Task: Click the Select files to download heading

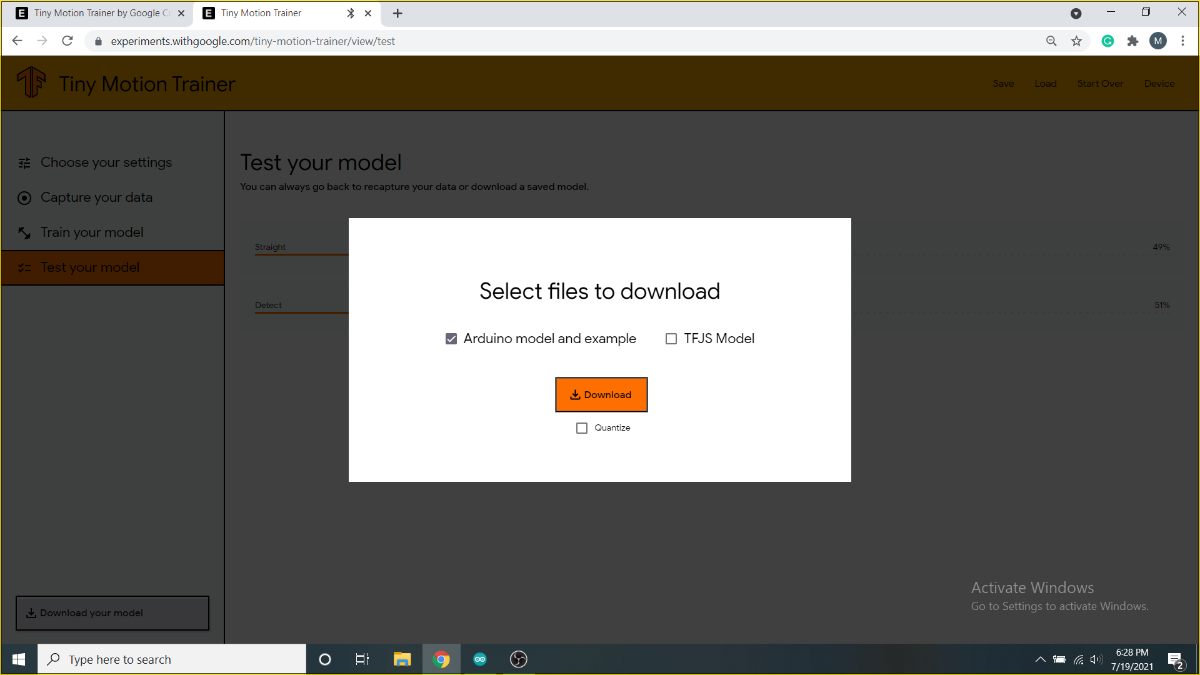Action: point(600,292)
